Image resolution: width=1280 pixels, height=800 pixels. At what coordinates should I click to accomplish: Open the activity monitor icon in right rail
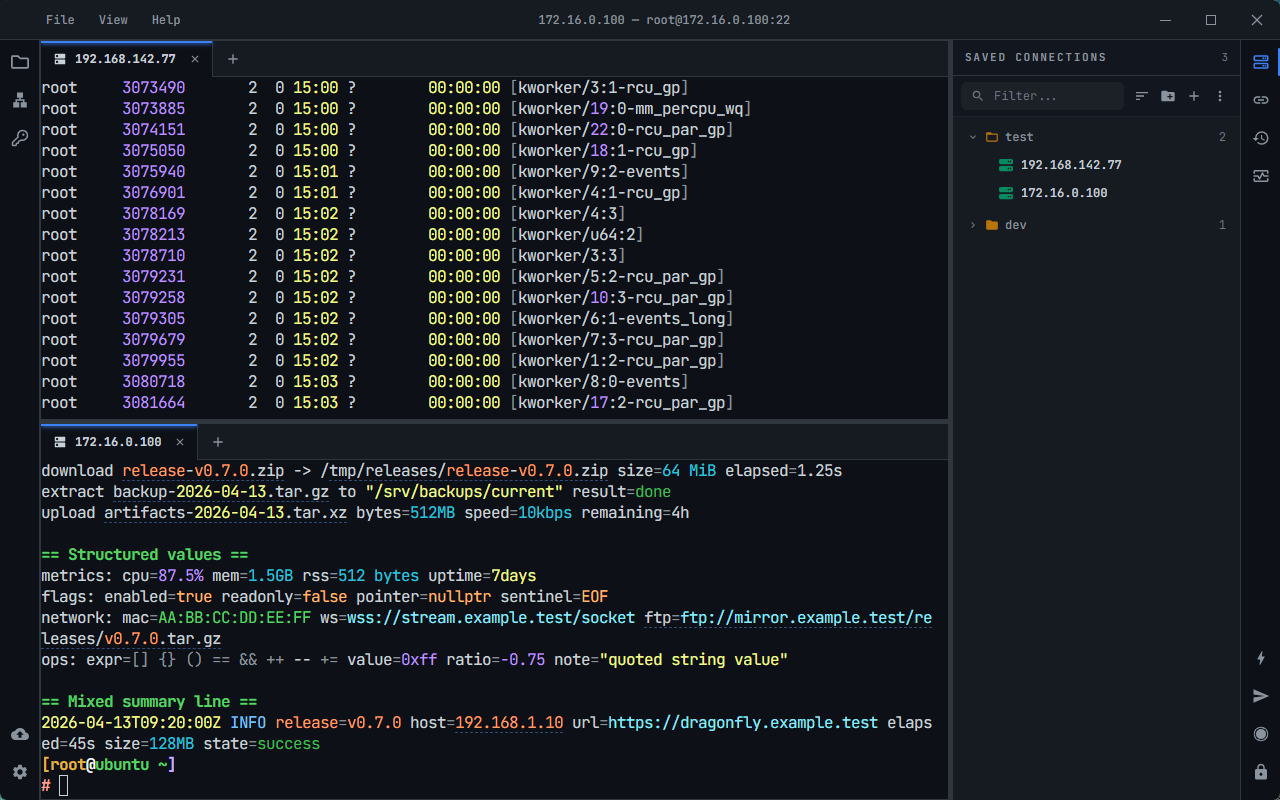coord(1261,176)
